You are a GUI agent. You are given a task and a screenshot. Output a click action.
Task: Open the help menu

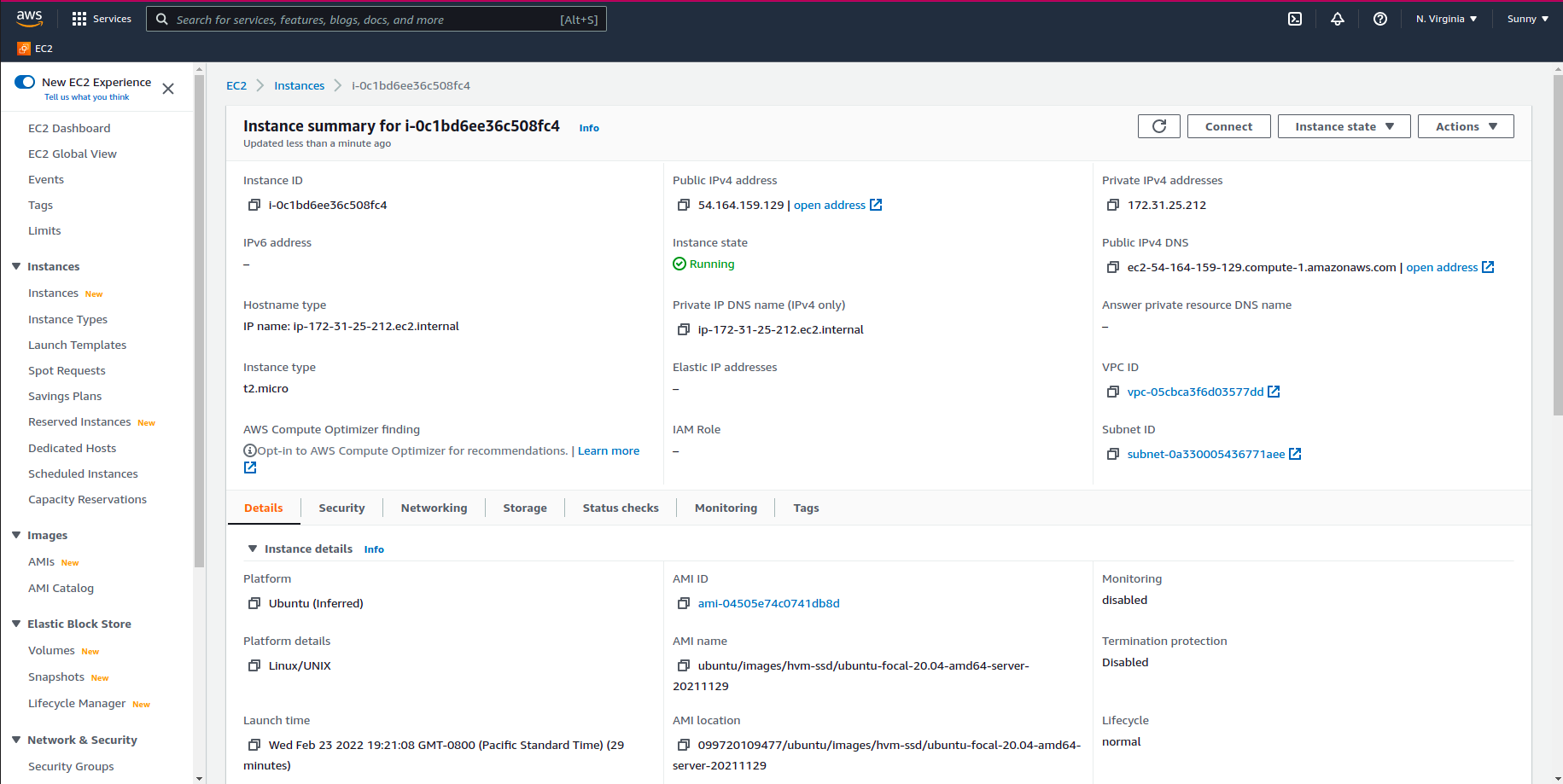(1379, 19)
